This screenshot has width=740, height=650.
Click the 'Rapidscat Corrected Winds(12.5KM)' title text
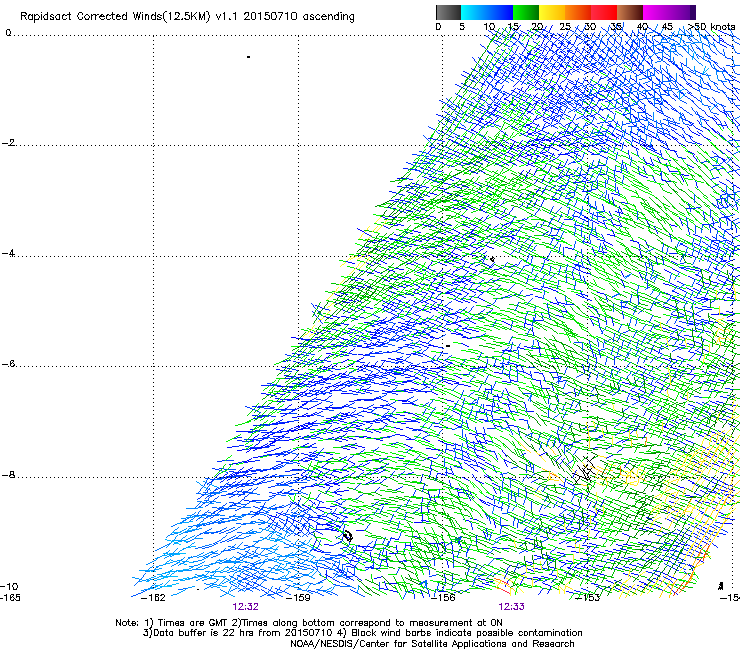click(x=115, y=17)
